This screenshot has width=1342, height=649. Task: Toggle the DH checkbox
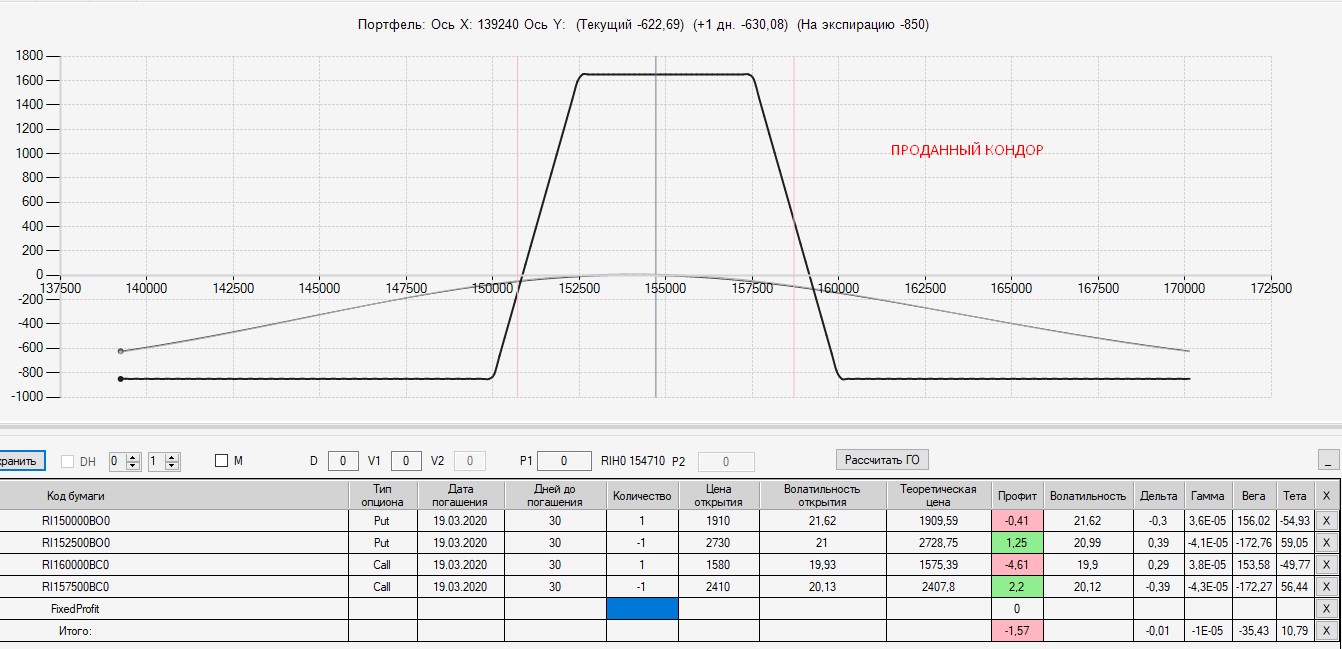coord(68,461)
